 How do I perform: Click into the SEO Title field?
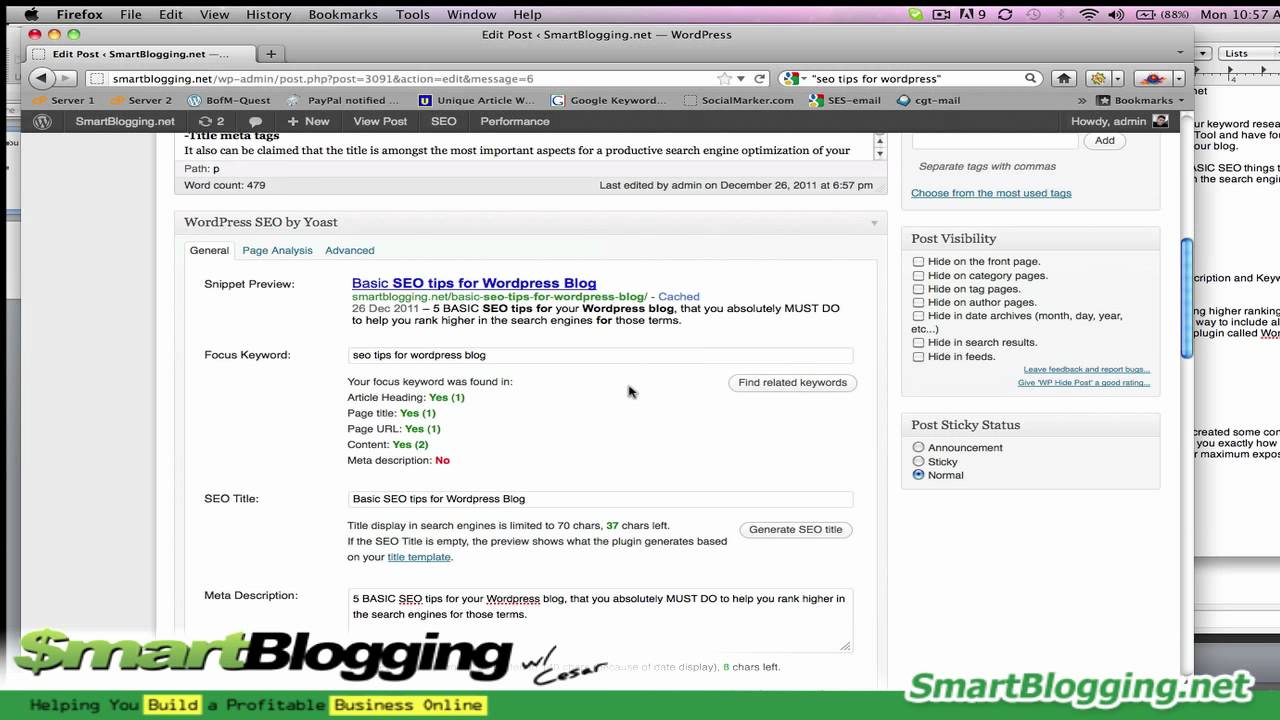[600, 498]
